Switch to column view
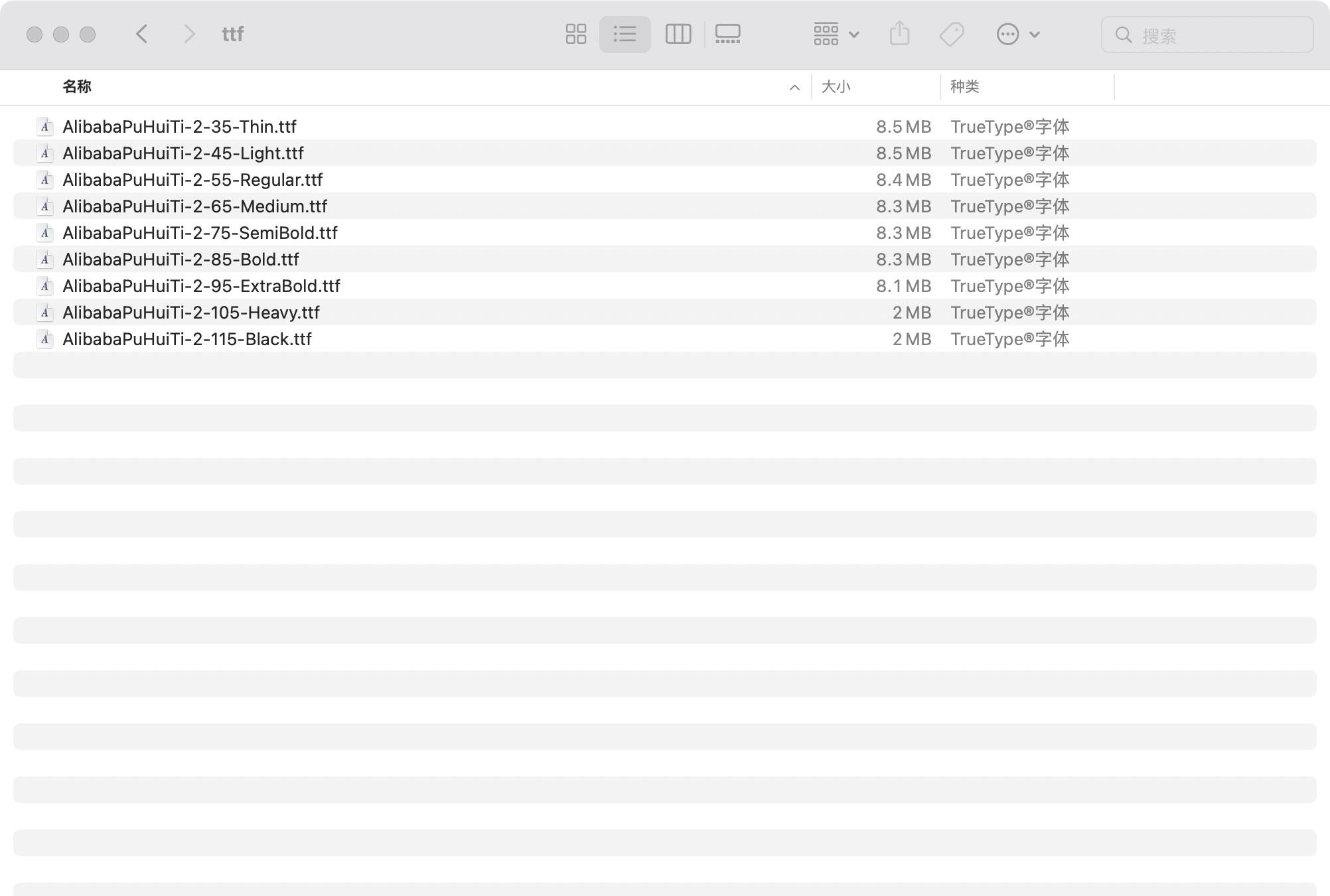Image resolution: width=1330 pixels, height=896 pixels. 678,34
